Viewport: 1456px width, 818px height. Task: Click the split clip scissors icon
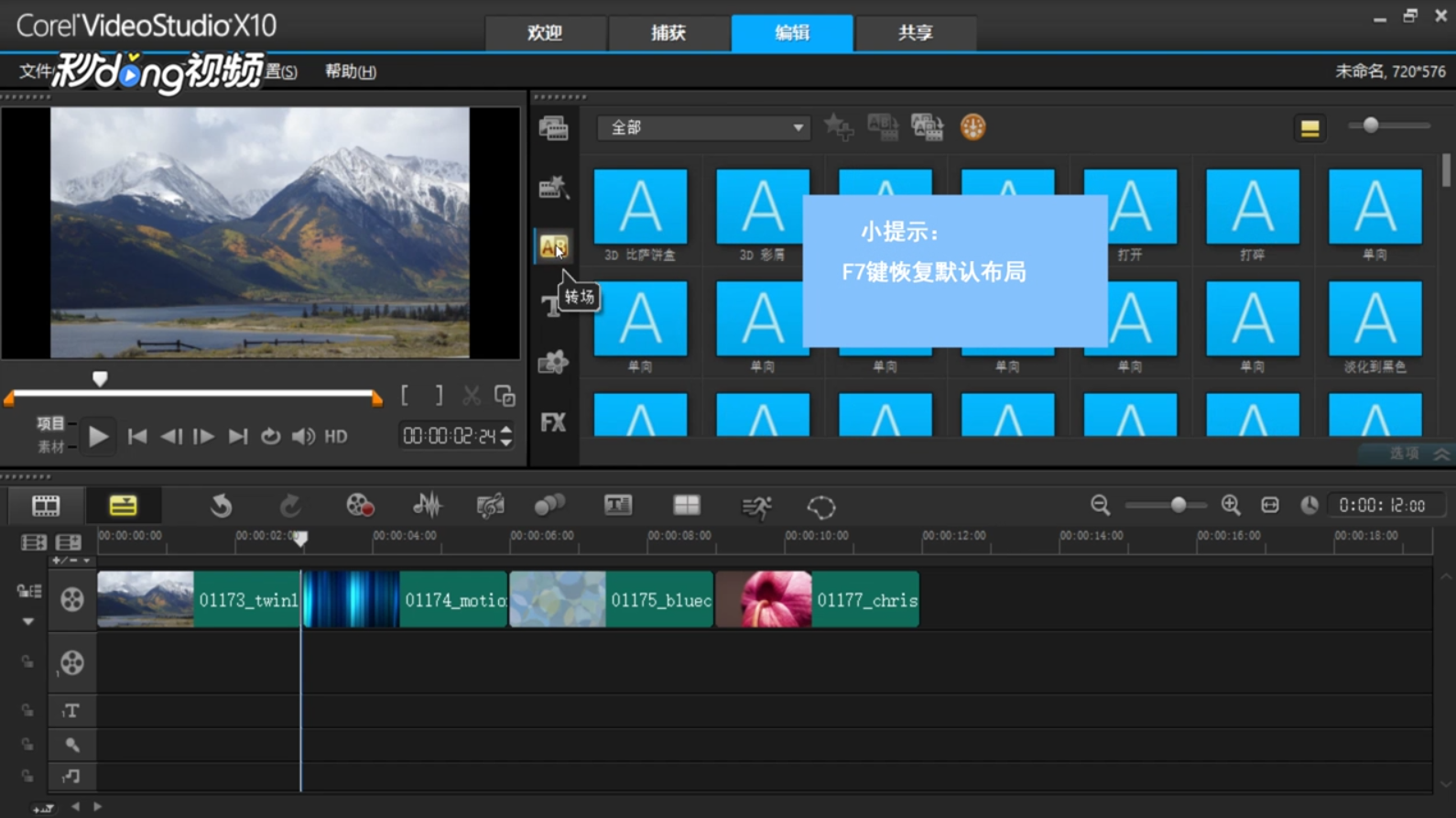point(471,395)
